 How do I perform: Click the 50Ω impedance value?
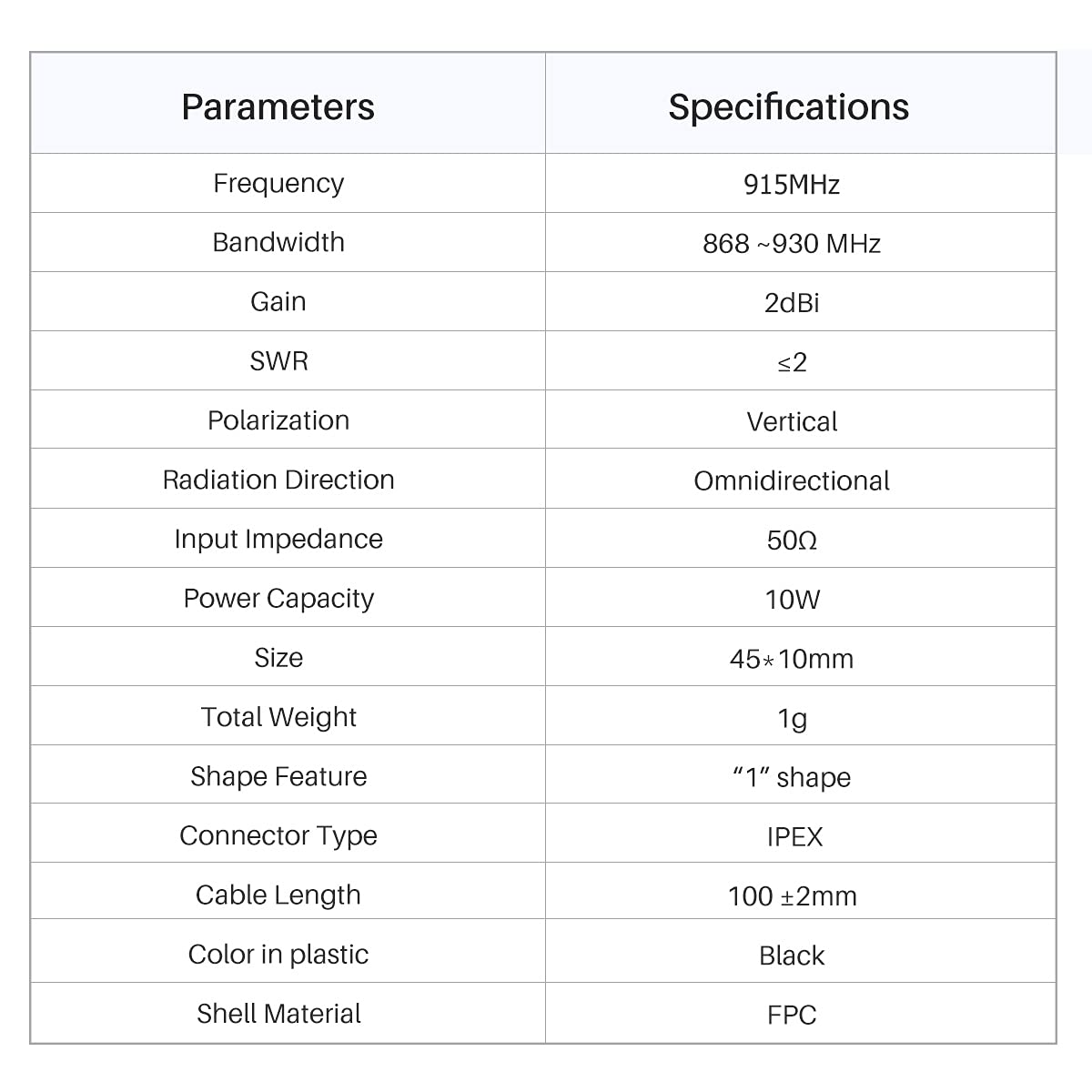(792, 541)
